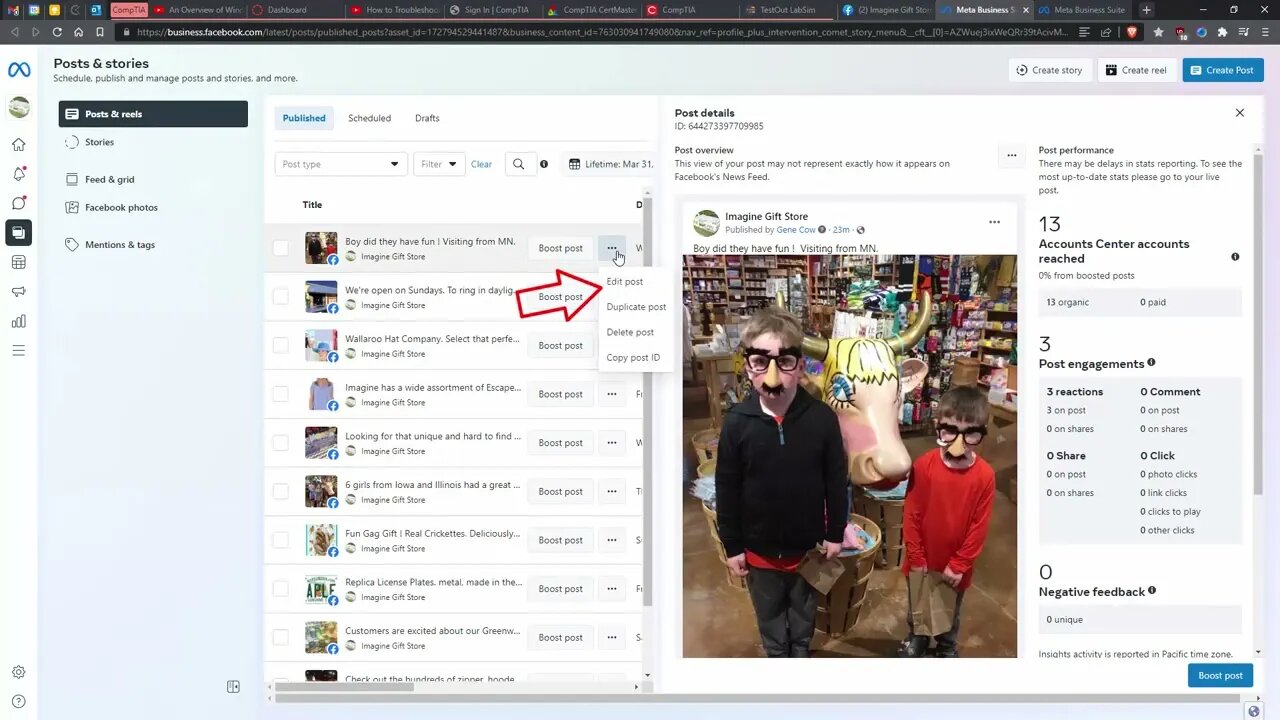The width and height of the screenshot is (1280, 720).
Task: Switch to the Scheduled tab
Action: (369, 118)
